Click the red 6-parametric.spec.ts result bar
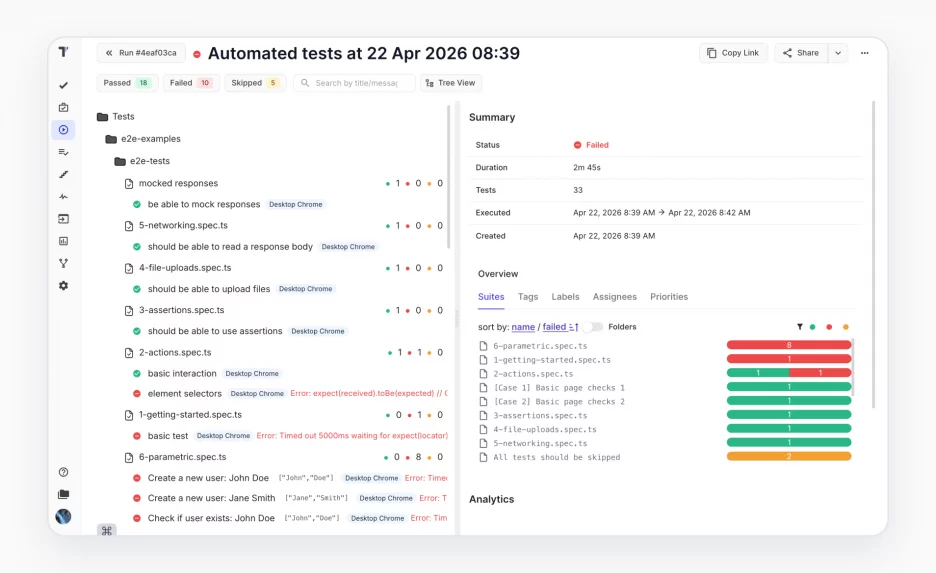This screenshot has height=573, width=936. coord(789,345)
